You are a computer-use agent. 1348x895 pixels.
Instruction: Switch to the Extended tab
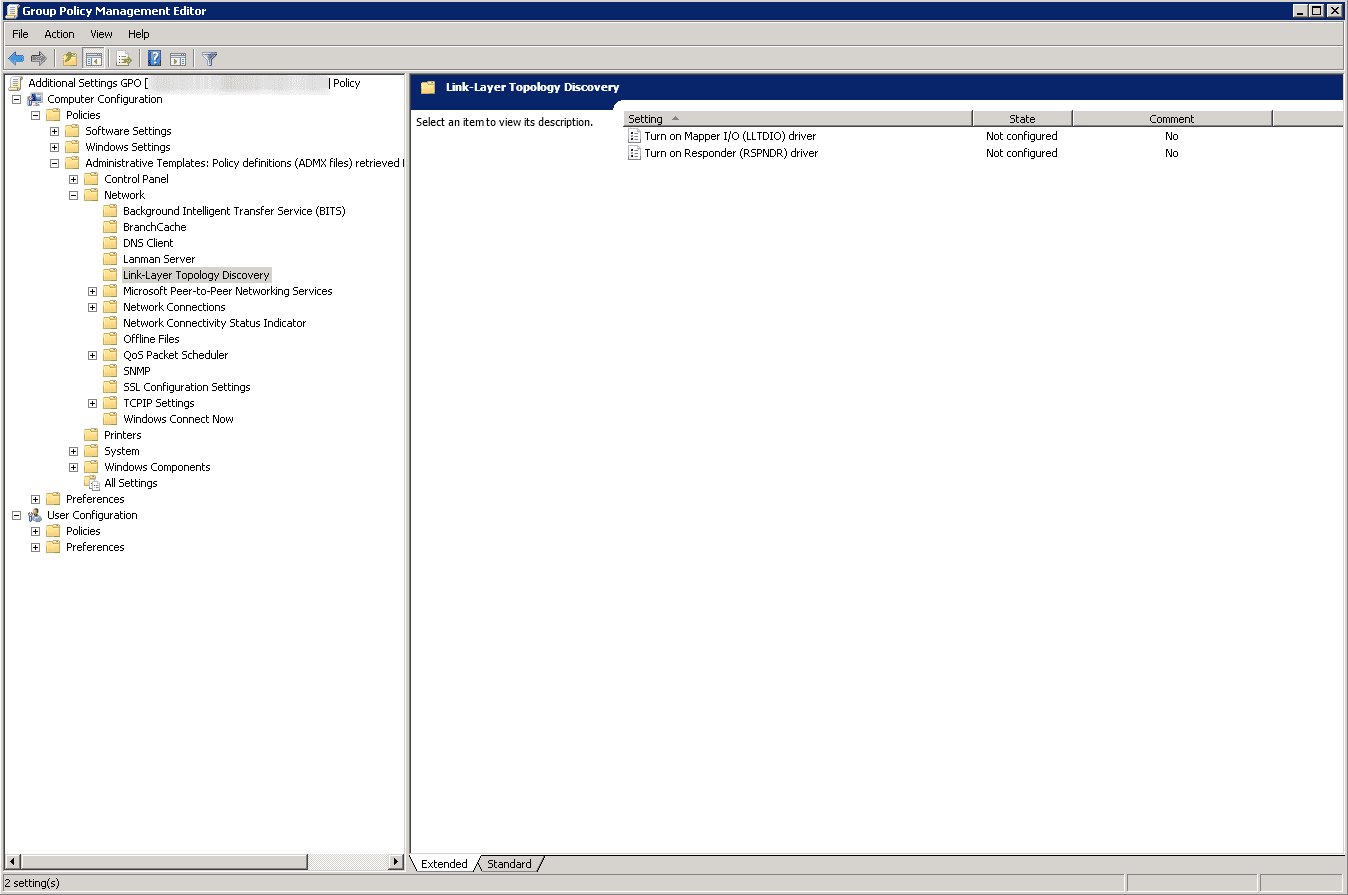point(444,864)
